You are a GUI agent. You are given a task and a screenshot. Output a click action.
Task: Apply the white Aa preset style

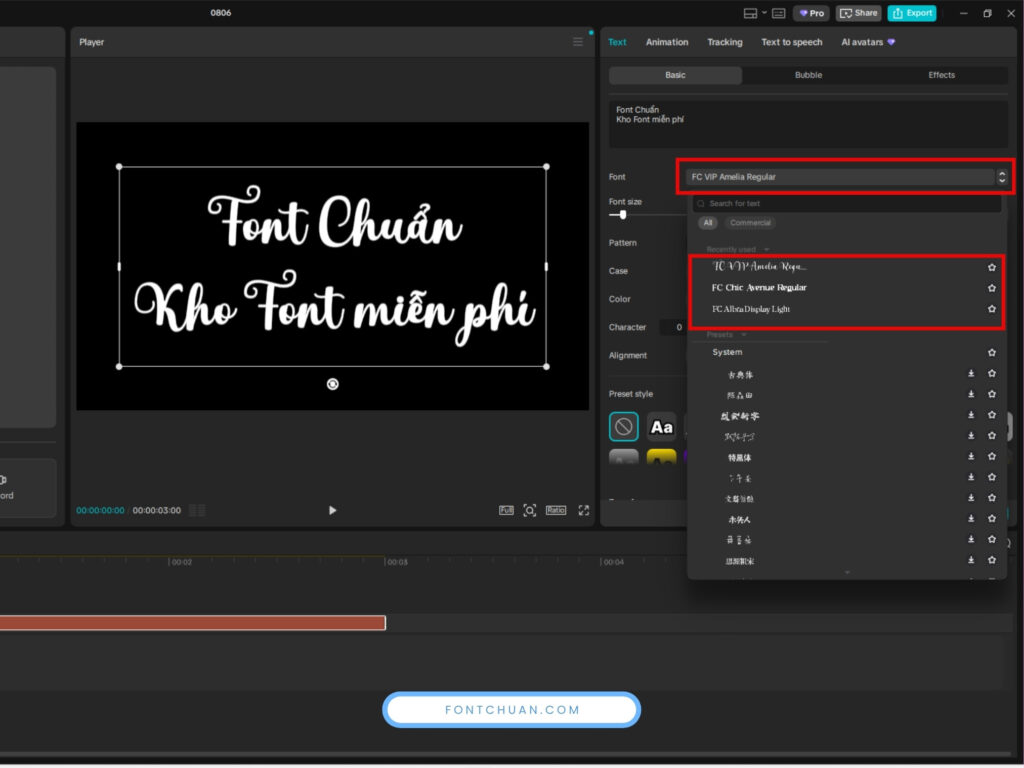pos(662,427)
